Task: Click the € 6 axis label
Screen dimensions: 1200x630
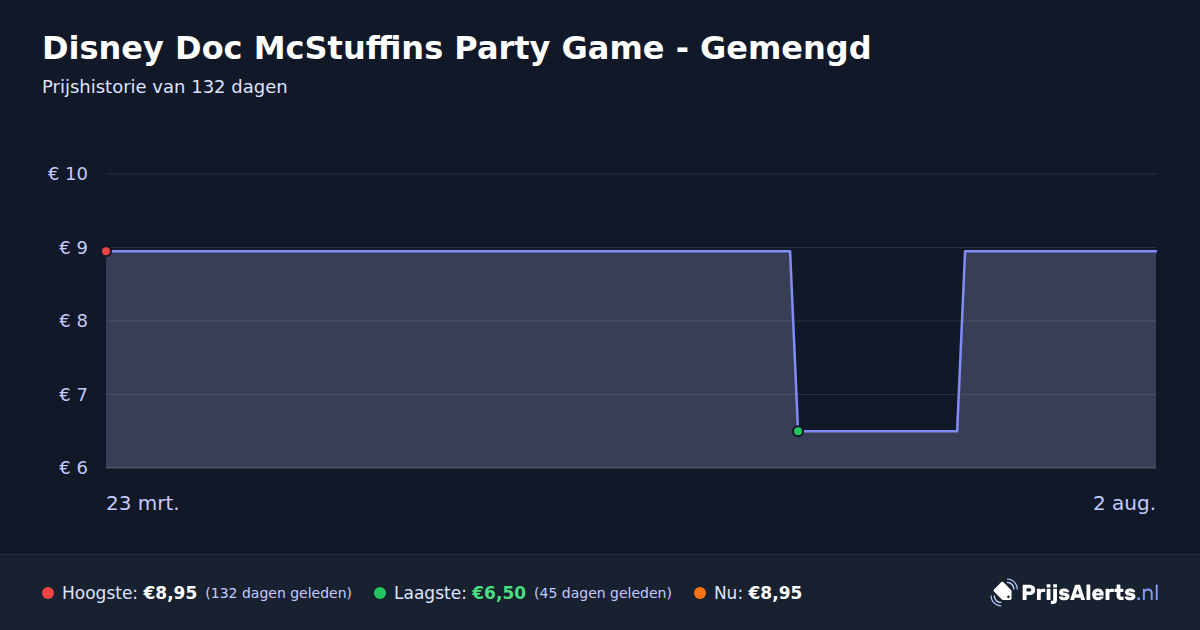Action: click(x=73, y=468)
